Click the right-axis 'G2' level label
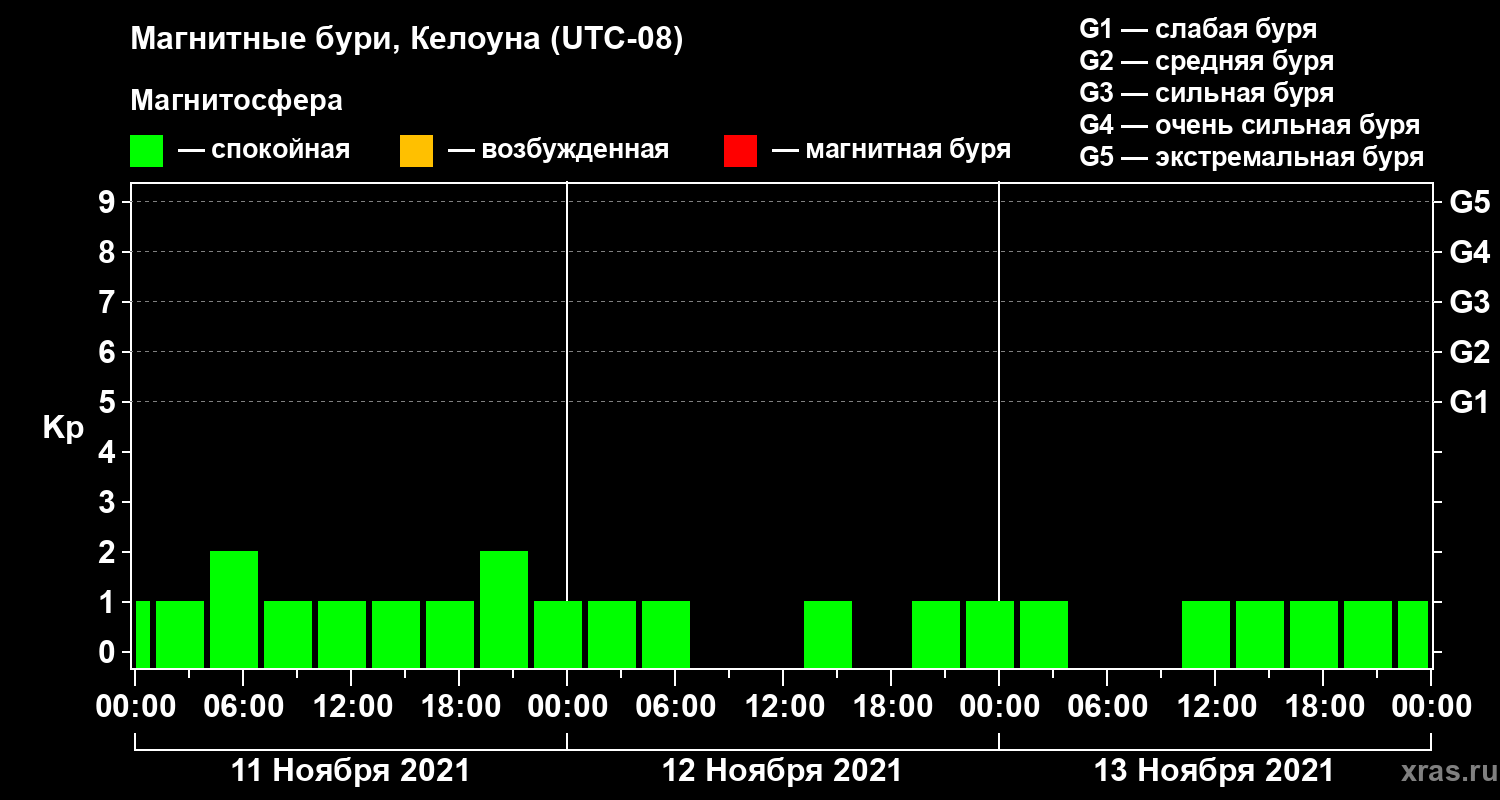This screenshot has width=1500, height=800. [x=1469, y=352]
